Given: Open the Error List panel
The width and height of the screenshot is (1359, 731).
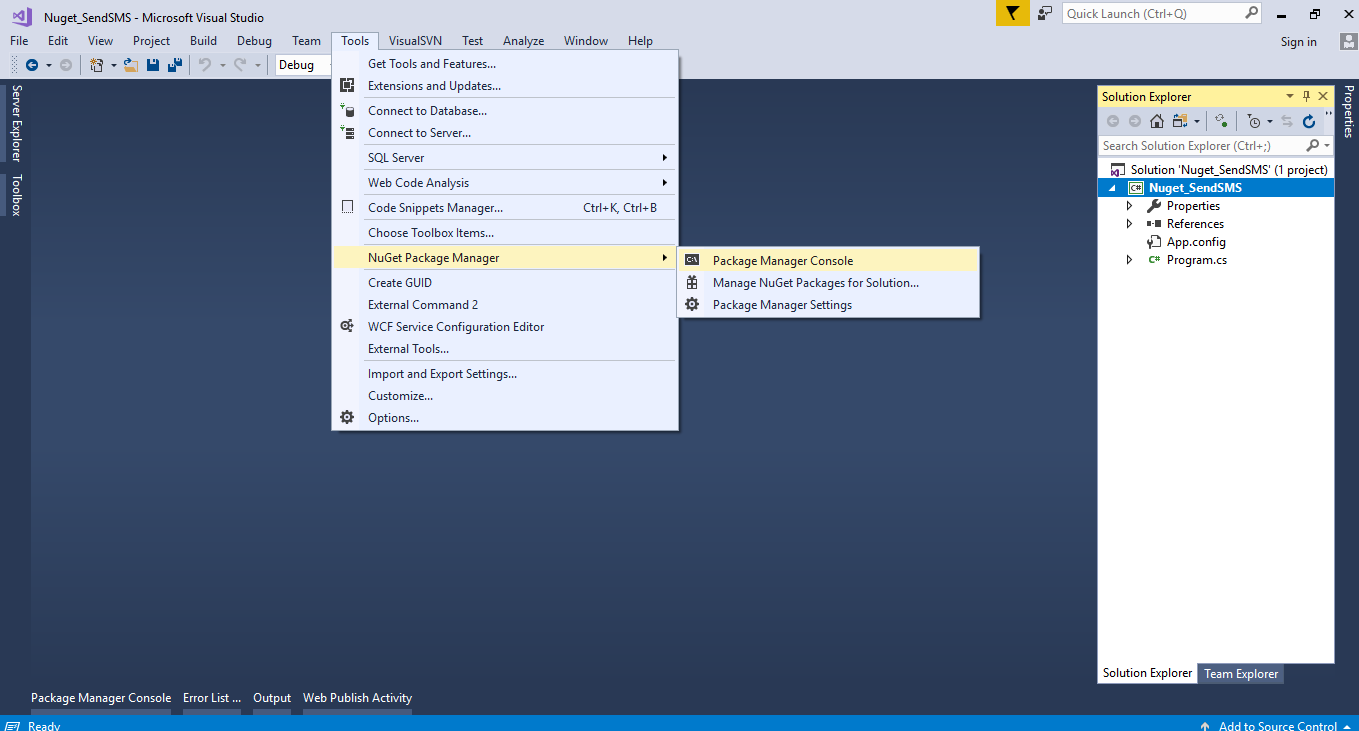Looking at the screenshot, I should [211, 697].
